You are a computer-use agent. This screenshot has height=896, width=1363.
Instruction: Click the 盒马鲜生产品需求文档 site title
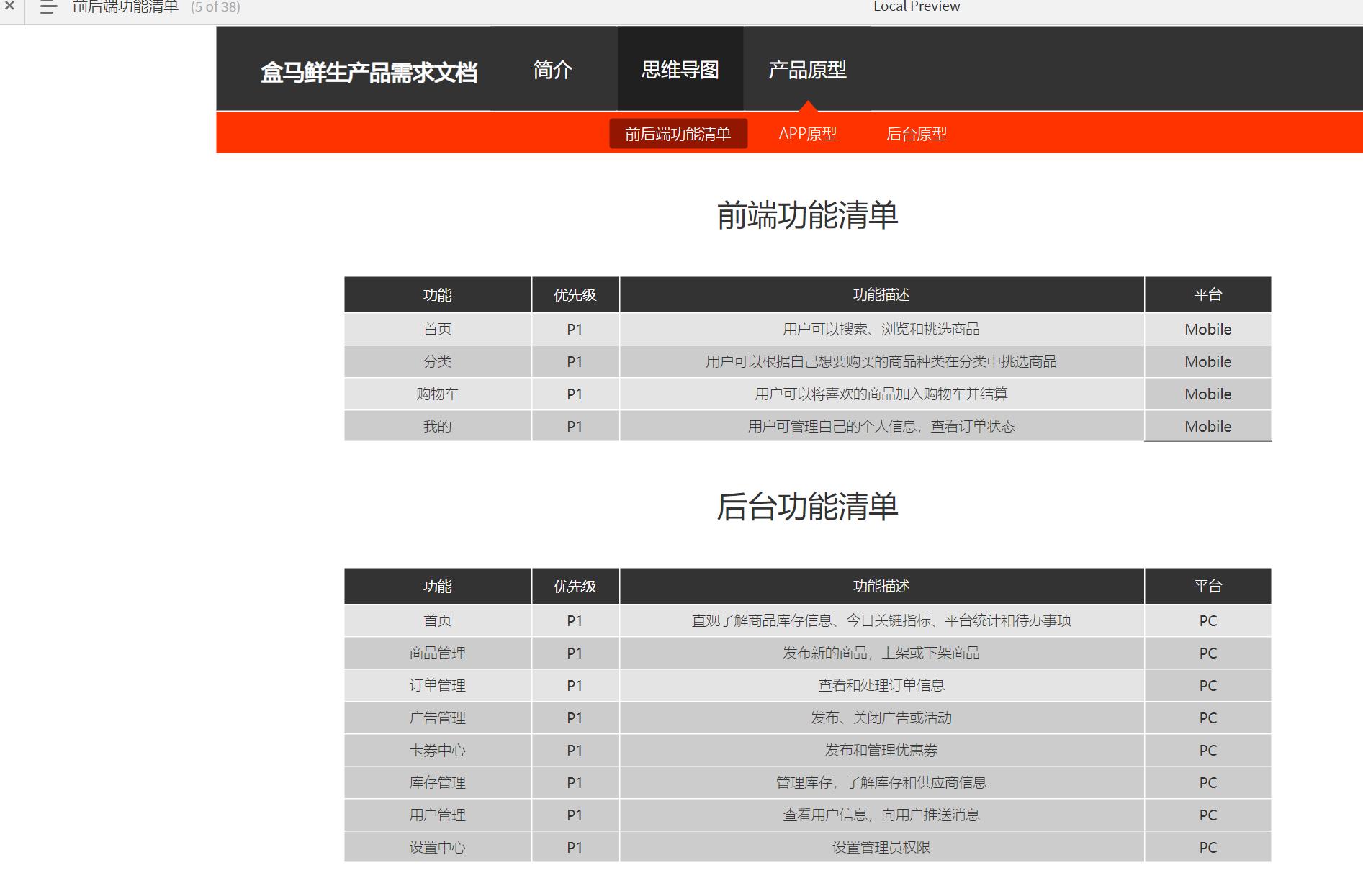[x=369, y=73]
